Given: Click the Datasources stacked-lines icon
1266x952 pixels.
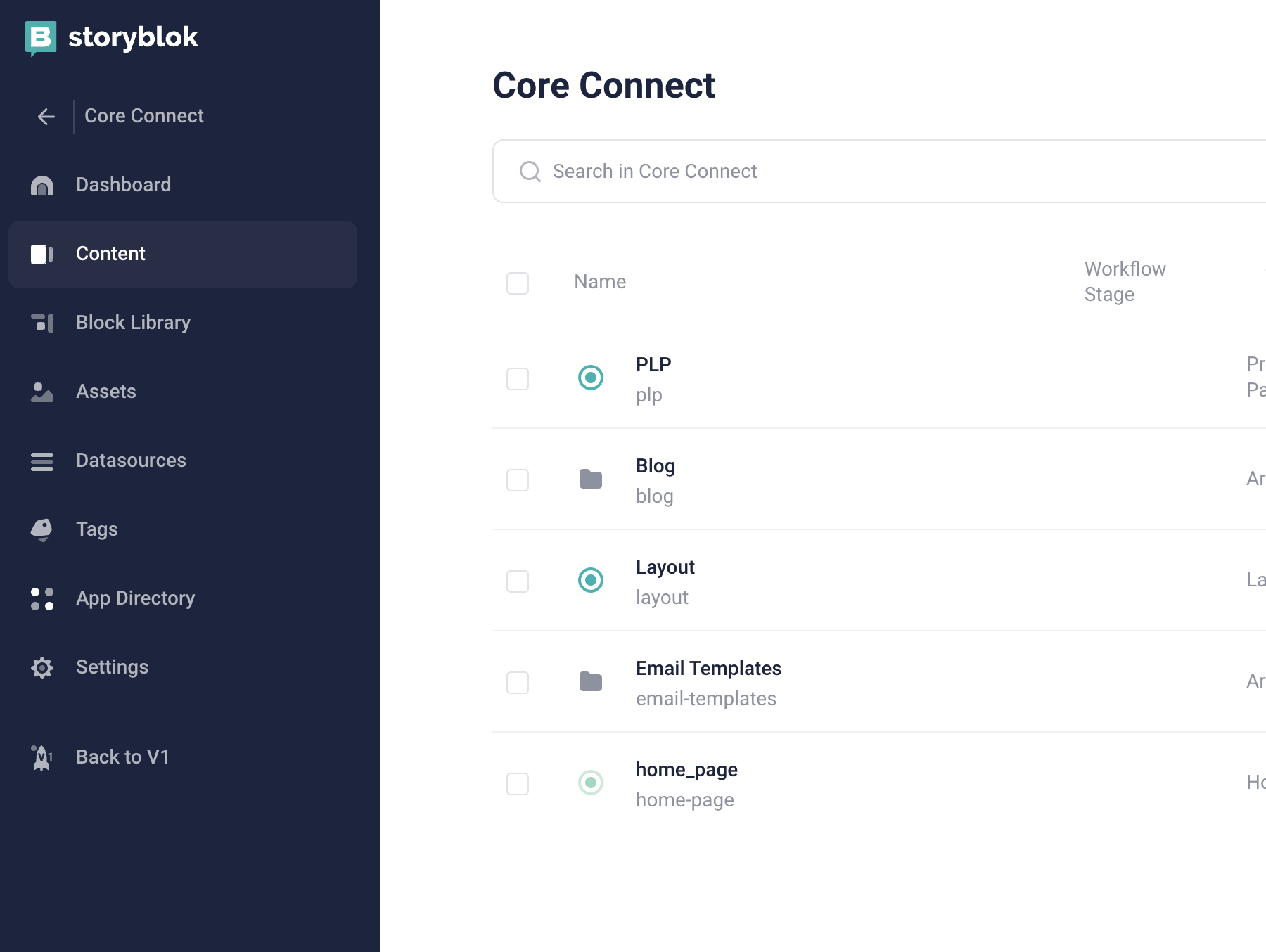Looking at the screenshot, I should pyautogui.click(x=42, y=461).
